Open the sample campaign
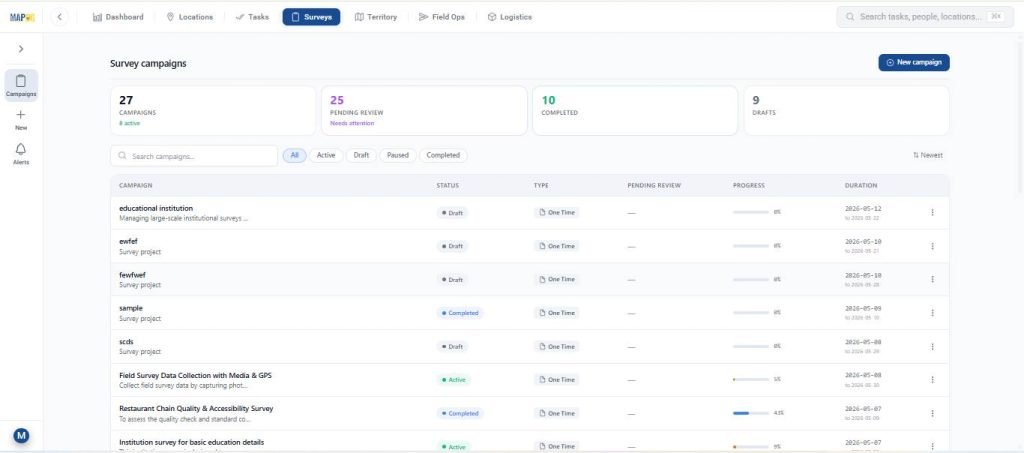This screenshot has height=453, width=1024. tap(131, 308)
